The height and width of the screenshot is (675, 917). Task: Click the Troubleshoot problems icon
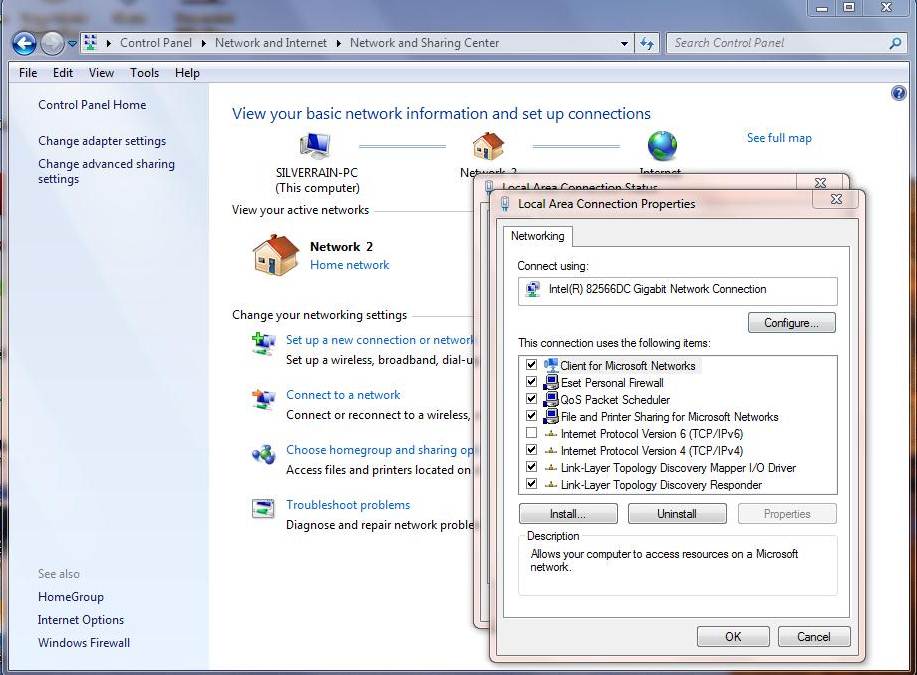pos(263,508)
